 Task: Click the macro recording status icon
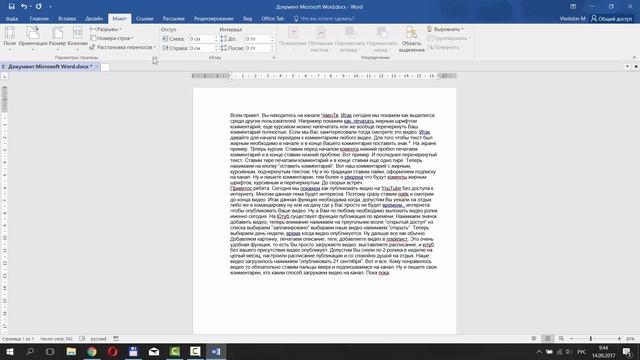click(x=116, y=339)
